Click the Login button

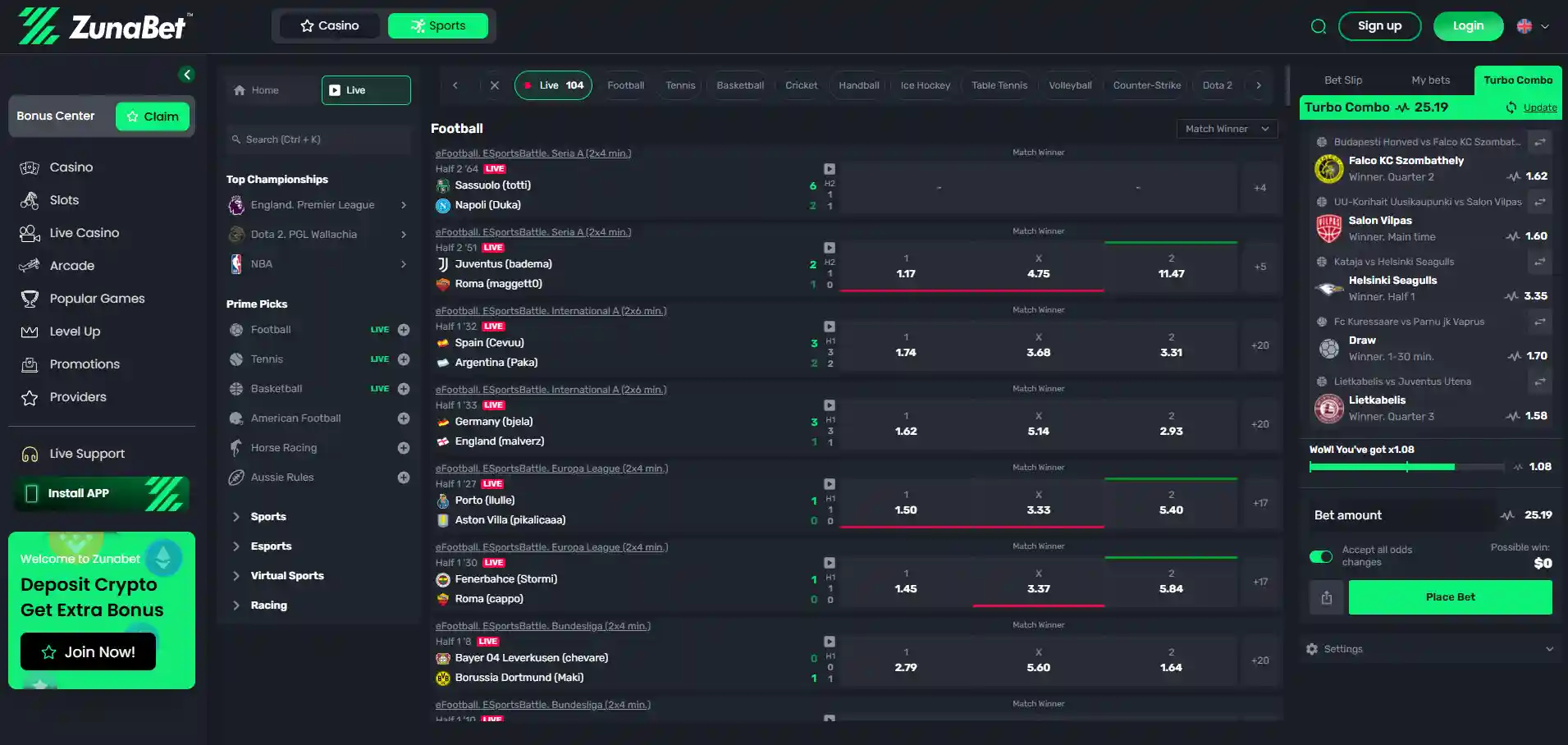[1468, 26]
